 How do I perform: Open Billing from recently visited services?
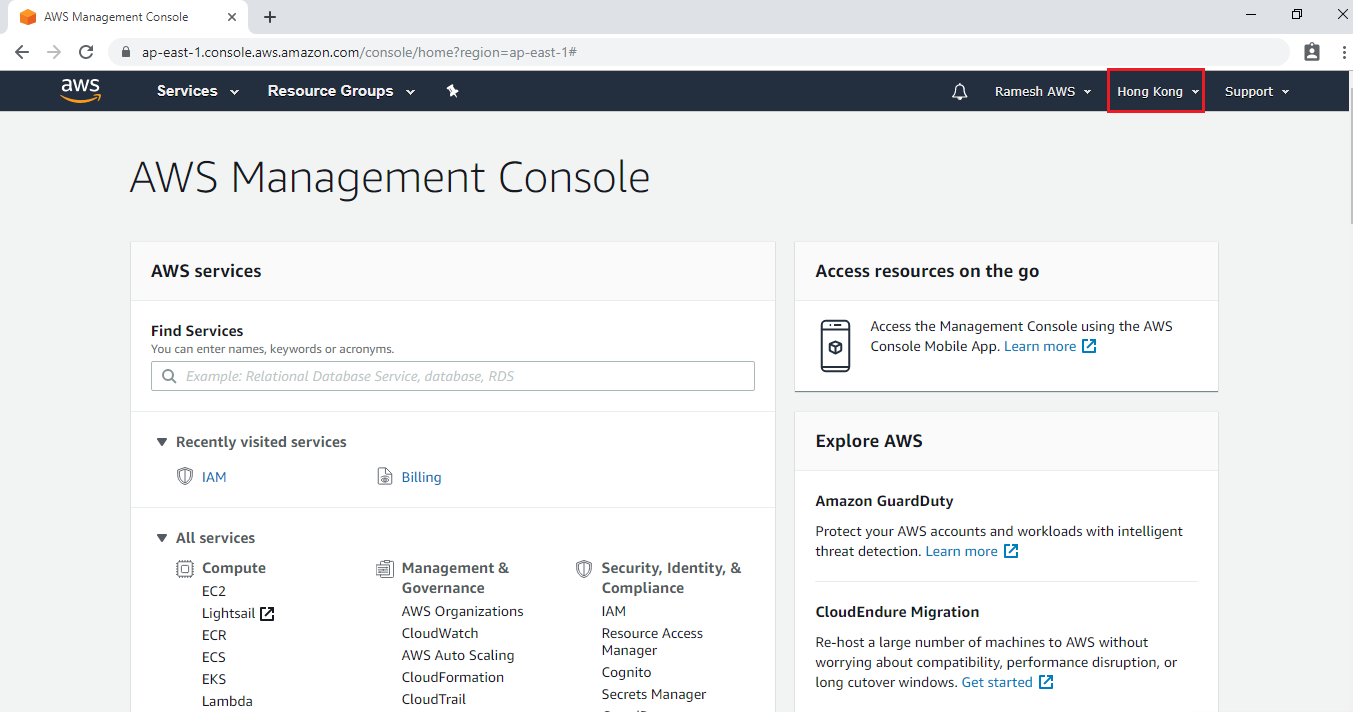point(421,477)
